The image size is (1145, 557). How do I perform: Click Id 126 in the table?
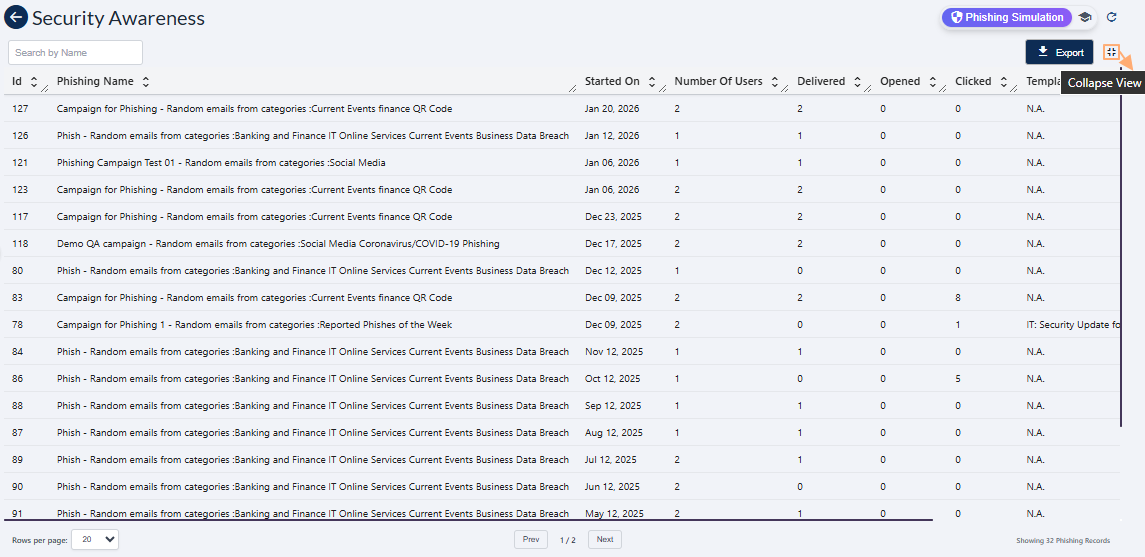coord(20,136)
